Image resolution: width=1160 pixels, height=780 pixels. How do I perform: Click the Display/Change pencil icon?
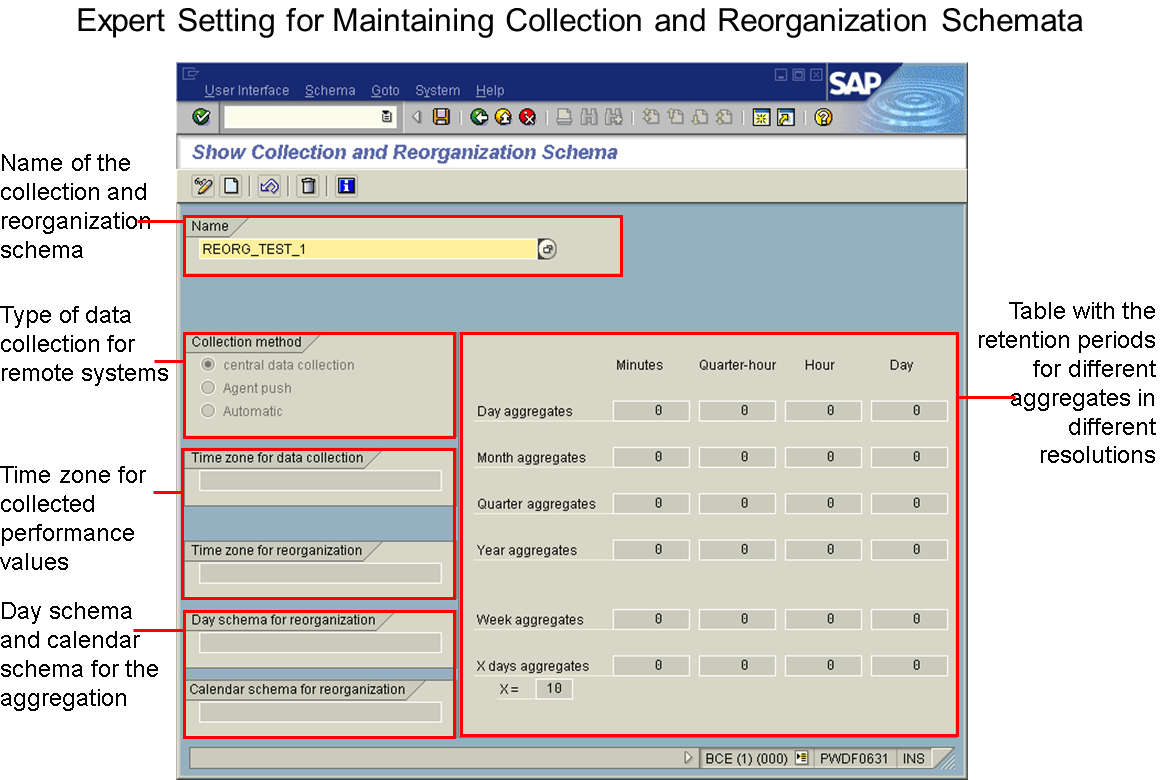pos(204,186)
